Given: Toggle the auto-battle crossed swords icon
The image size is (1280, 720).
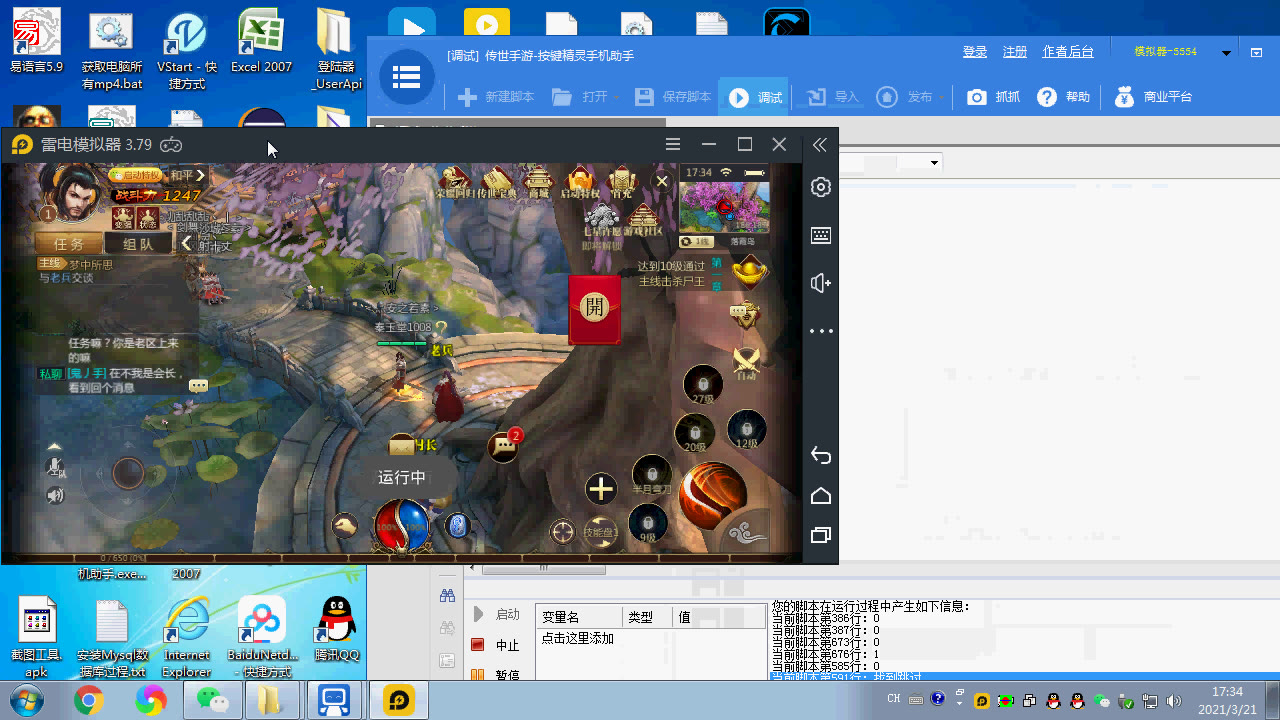Looking at the screenshot, I should click(746, 362).
